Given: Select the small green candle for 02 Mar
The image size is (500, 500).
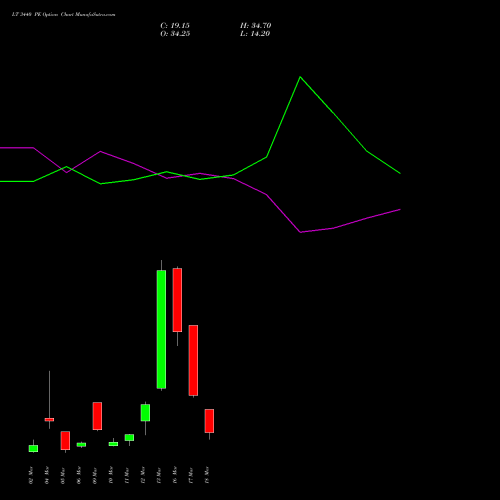Looking at the screenshot, I should click(33, 448).
